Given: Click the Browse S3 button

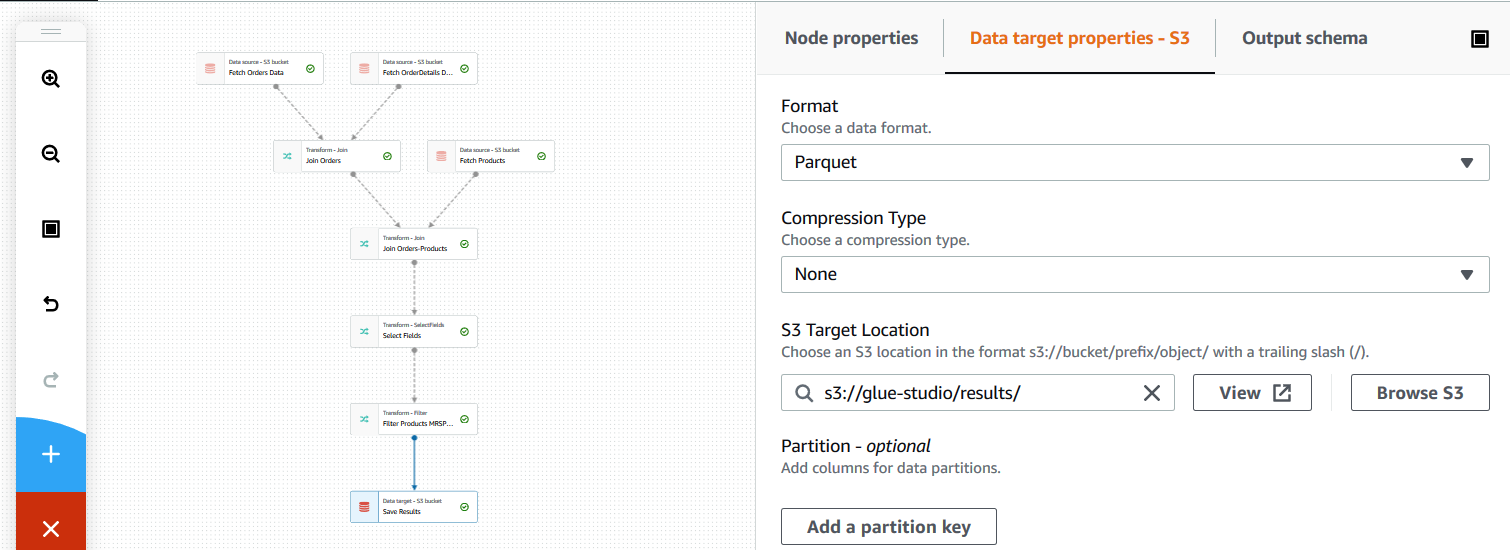Looking at the screenshot, I should pos(1419,393).
